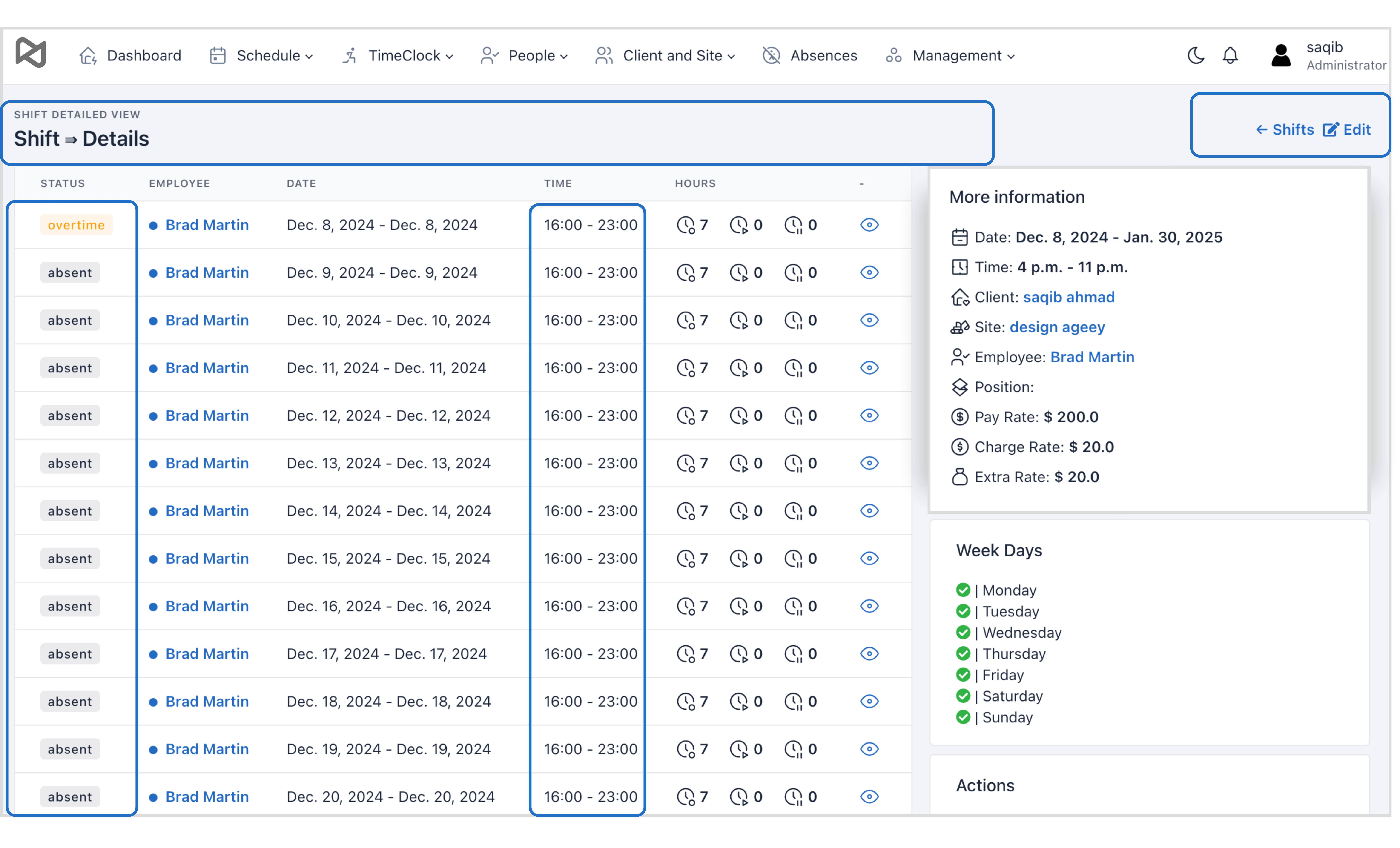
Task: Click the second hours clock icon in Dec. 9 row
Action: click(x=739, y=273)
